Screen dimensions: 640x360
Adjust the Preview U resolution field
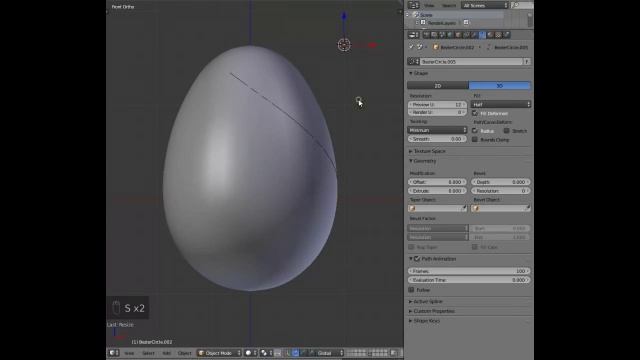point(437,105)
